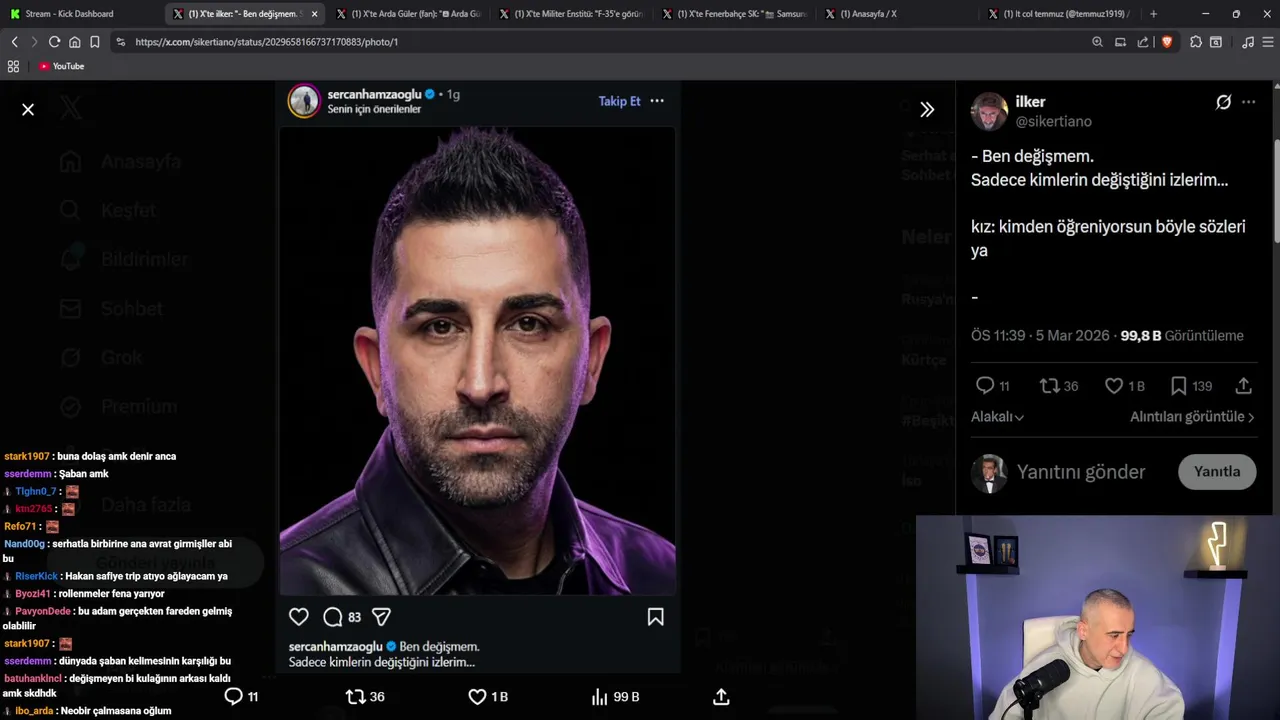Image resolution: width=1280 pixels, height=720 pixels.
Task: Close the active X'te ilker tab
Action: [314, 14]
